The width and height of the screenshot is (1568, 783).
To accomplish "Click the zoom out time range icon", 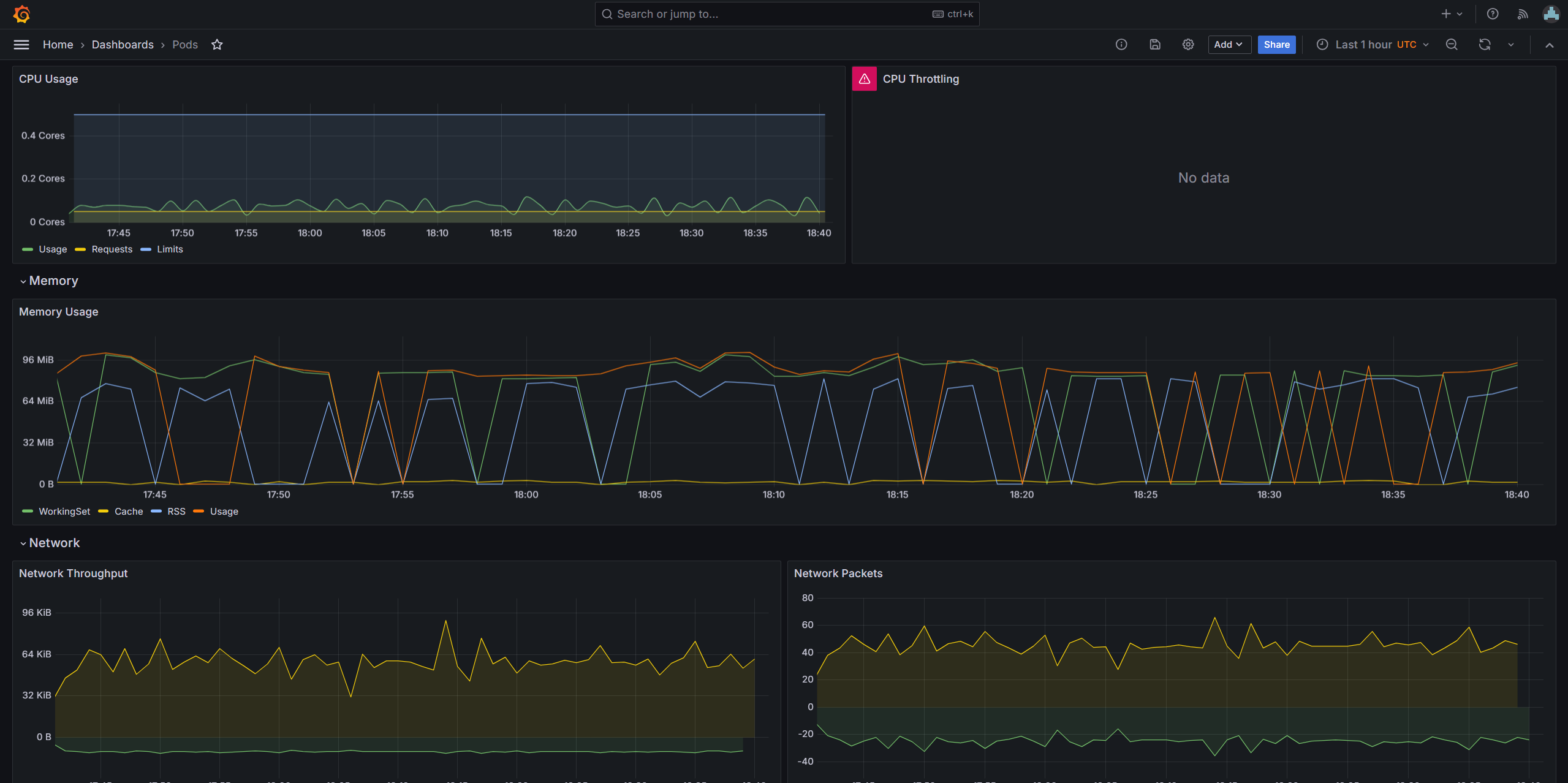I will pyautogui.click(x=1452, y=45).
